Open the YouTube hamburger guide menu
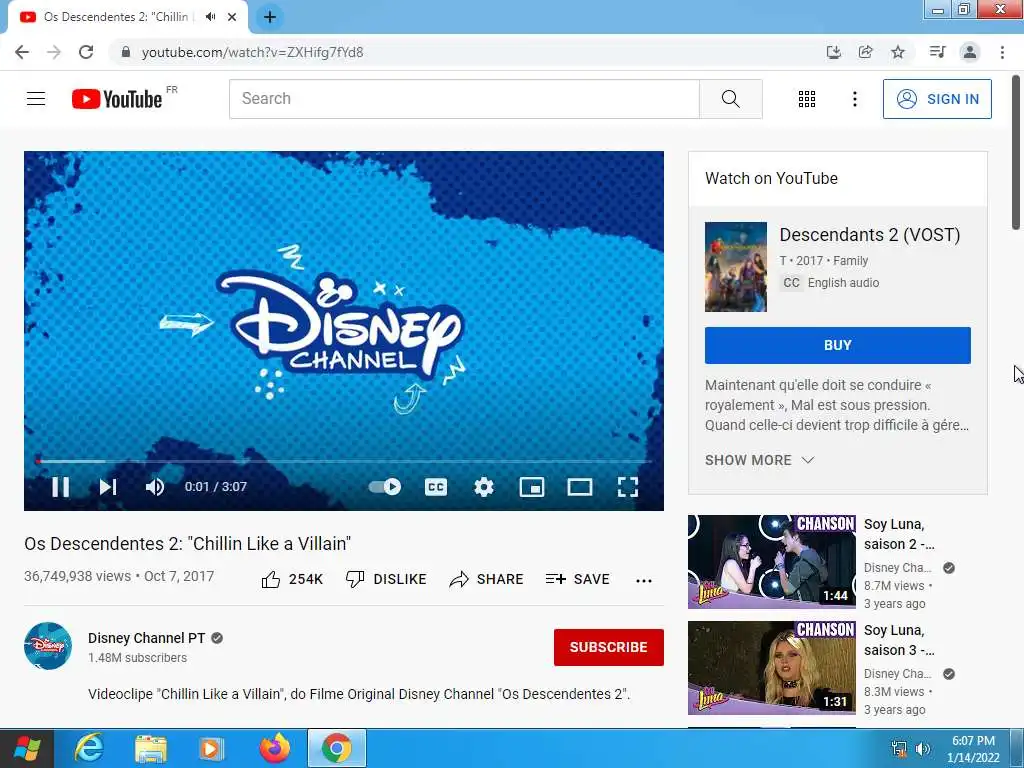This screenshot has height=768, width=1024. point(36,99)
